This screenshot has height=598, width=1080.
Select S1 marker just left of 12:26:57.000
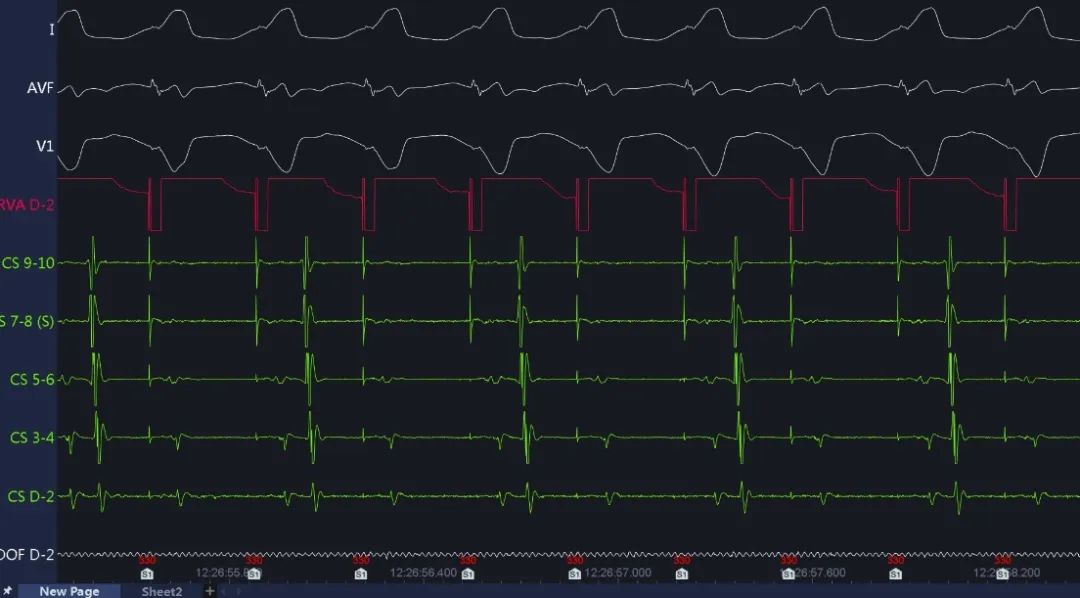click(574, 574)
